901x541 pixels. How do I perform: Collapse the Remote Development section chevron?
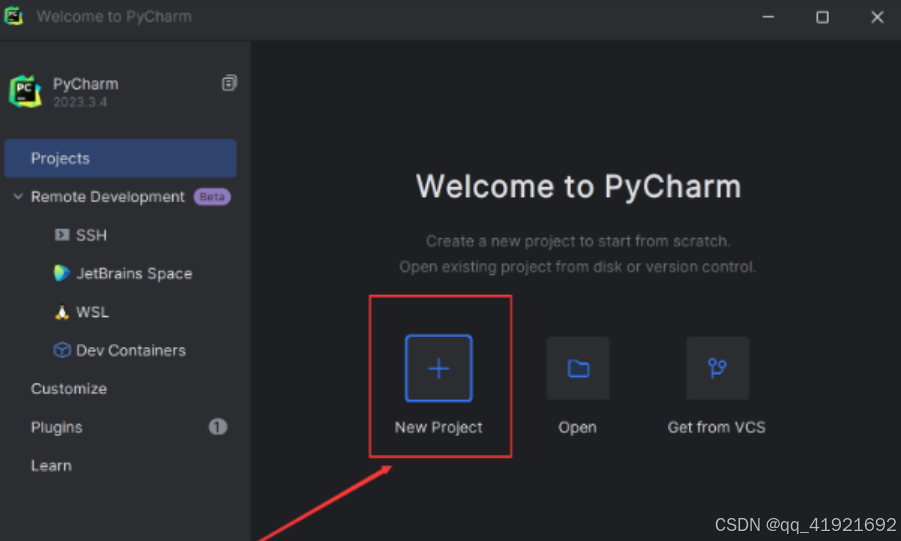pos(18,197)
